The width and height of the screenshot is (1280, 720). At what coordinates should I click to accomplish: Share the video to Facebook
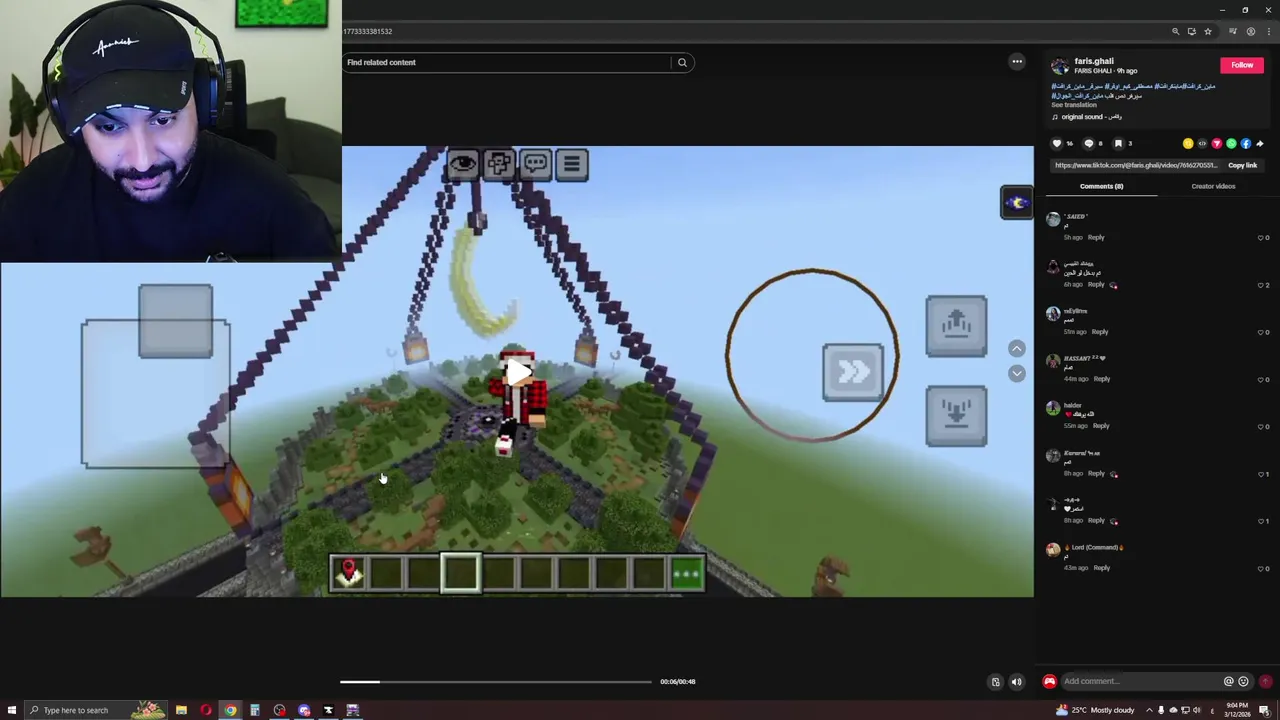click(1245, 143)
